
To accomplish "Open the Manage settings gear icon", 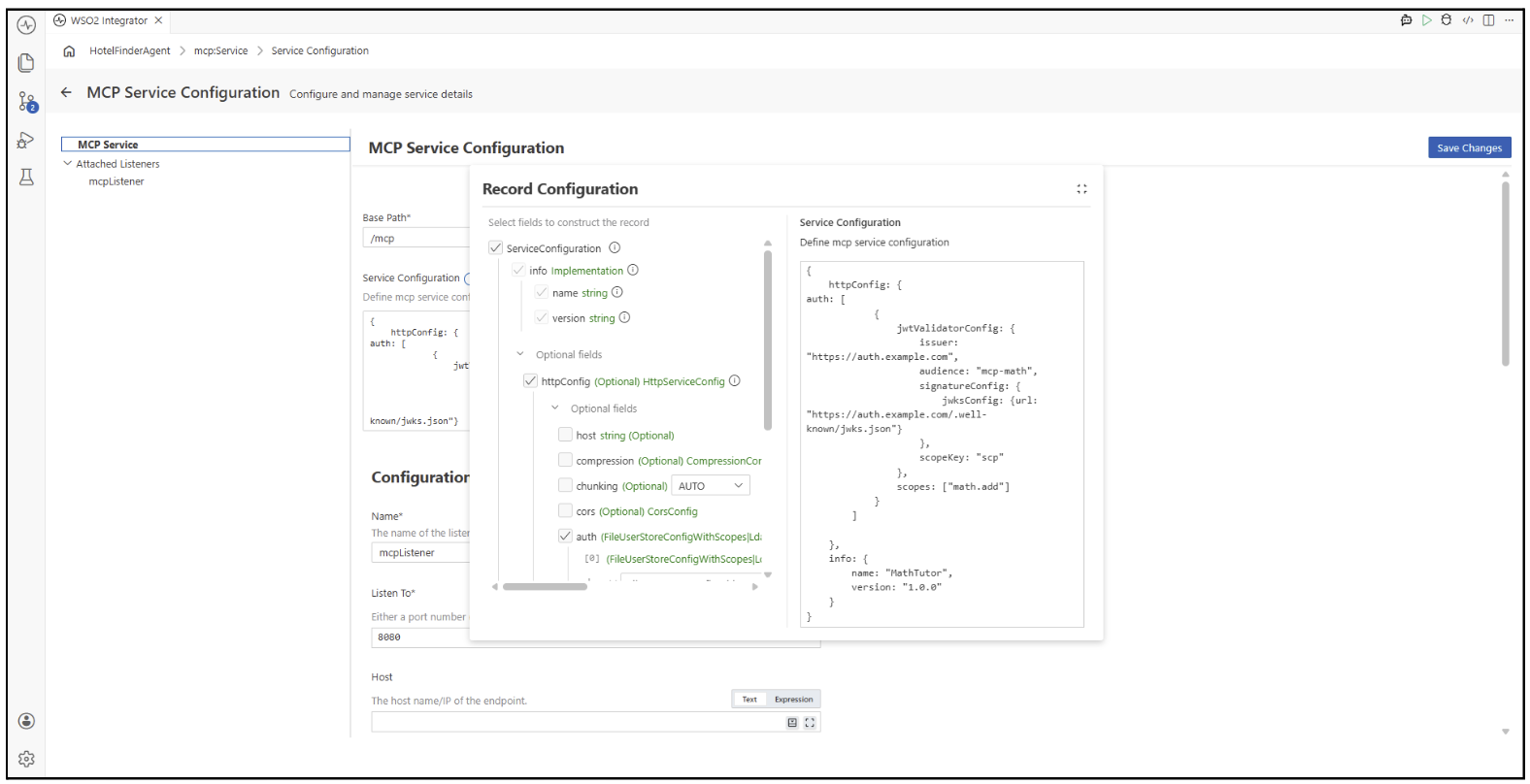I will pyautogui.click(x=26, y=759).
